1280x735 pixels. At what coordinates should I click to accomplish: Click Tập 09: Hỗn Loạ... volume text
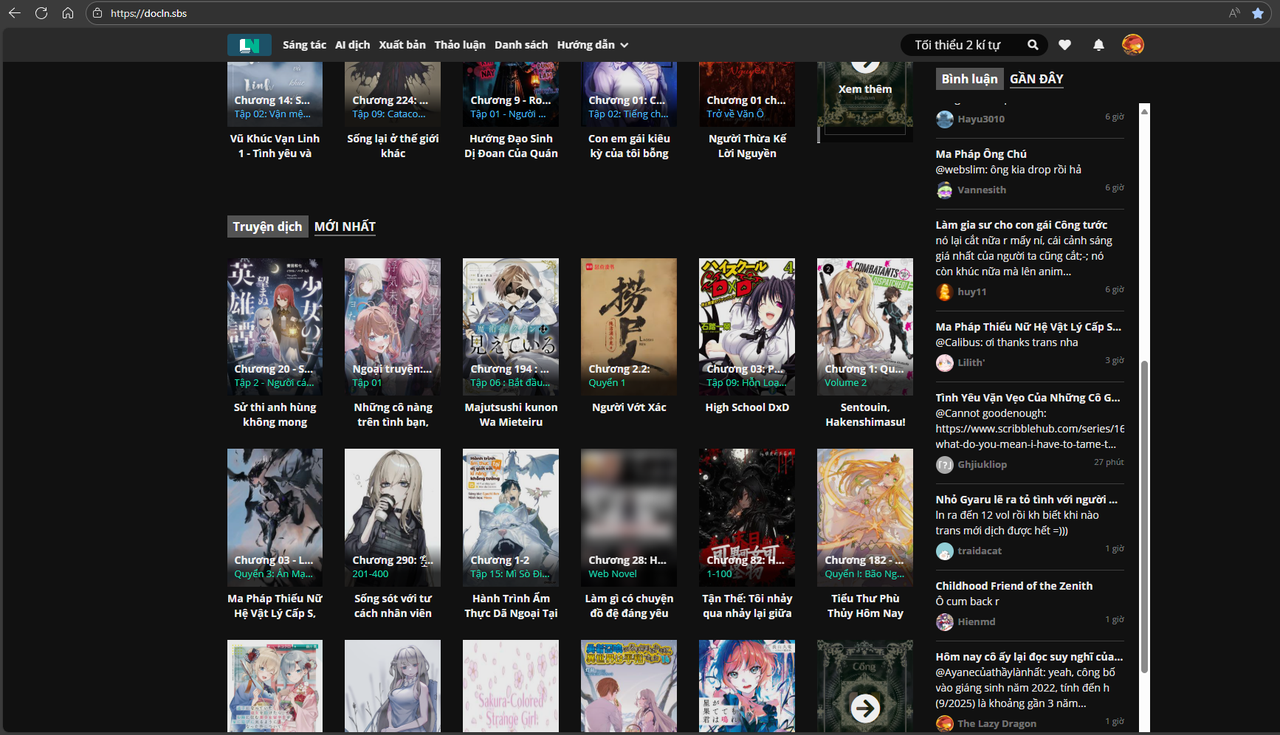pos(746,383)
